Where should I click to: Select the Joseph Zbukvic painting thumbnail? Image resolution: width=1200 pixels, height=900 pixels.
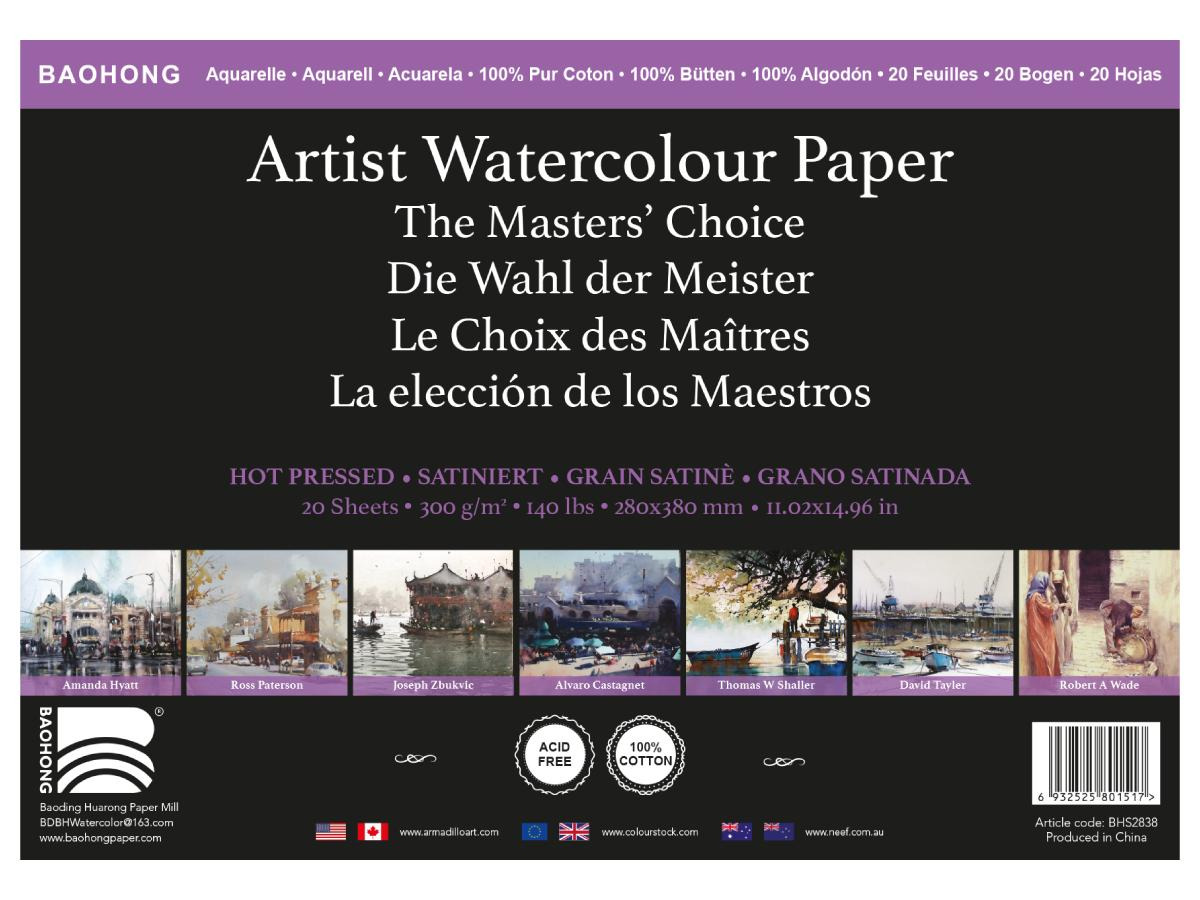[432, 615]
